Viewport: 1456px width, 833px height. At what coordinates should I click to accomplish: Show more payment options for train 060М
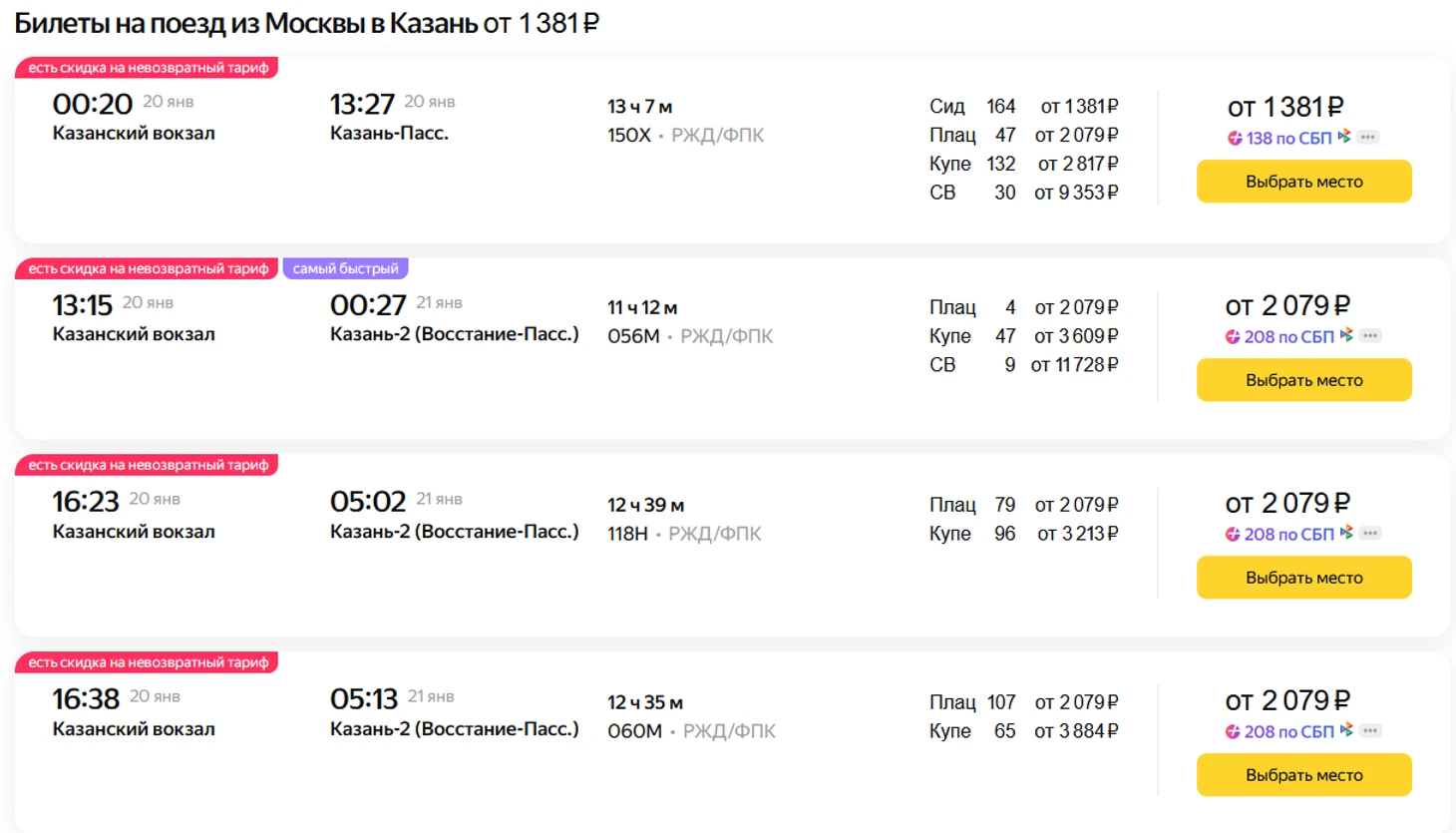1370,730
